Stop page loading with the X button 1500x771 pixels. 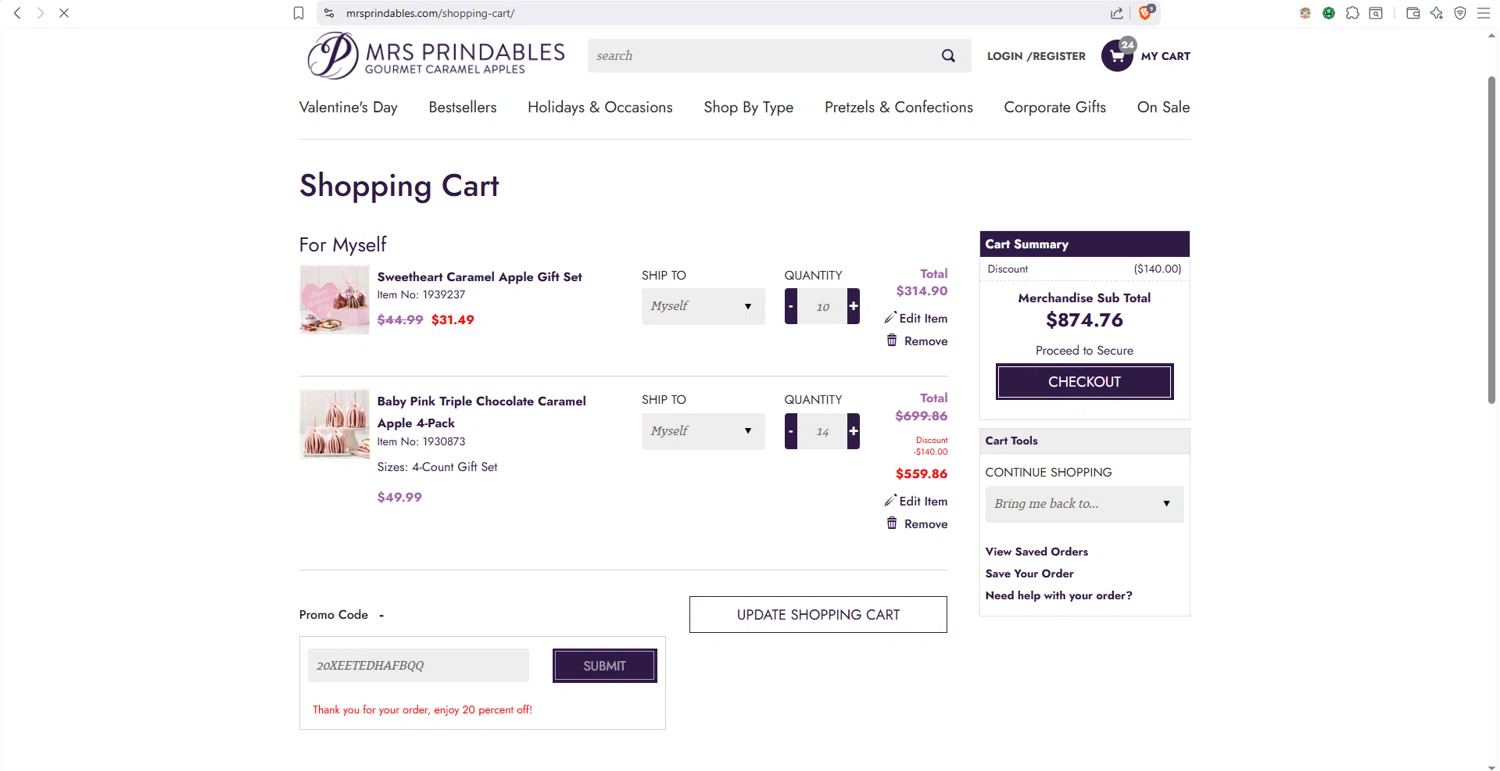(63, 13)
